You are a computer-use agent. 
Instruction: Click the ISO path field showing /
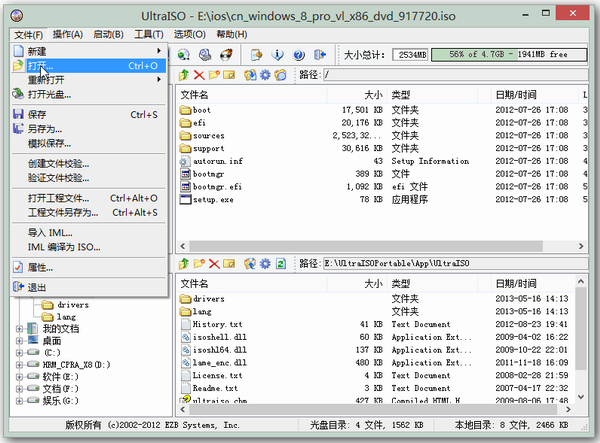[x=455, y=75]
